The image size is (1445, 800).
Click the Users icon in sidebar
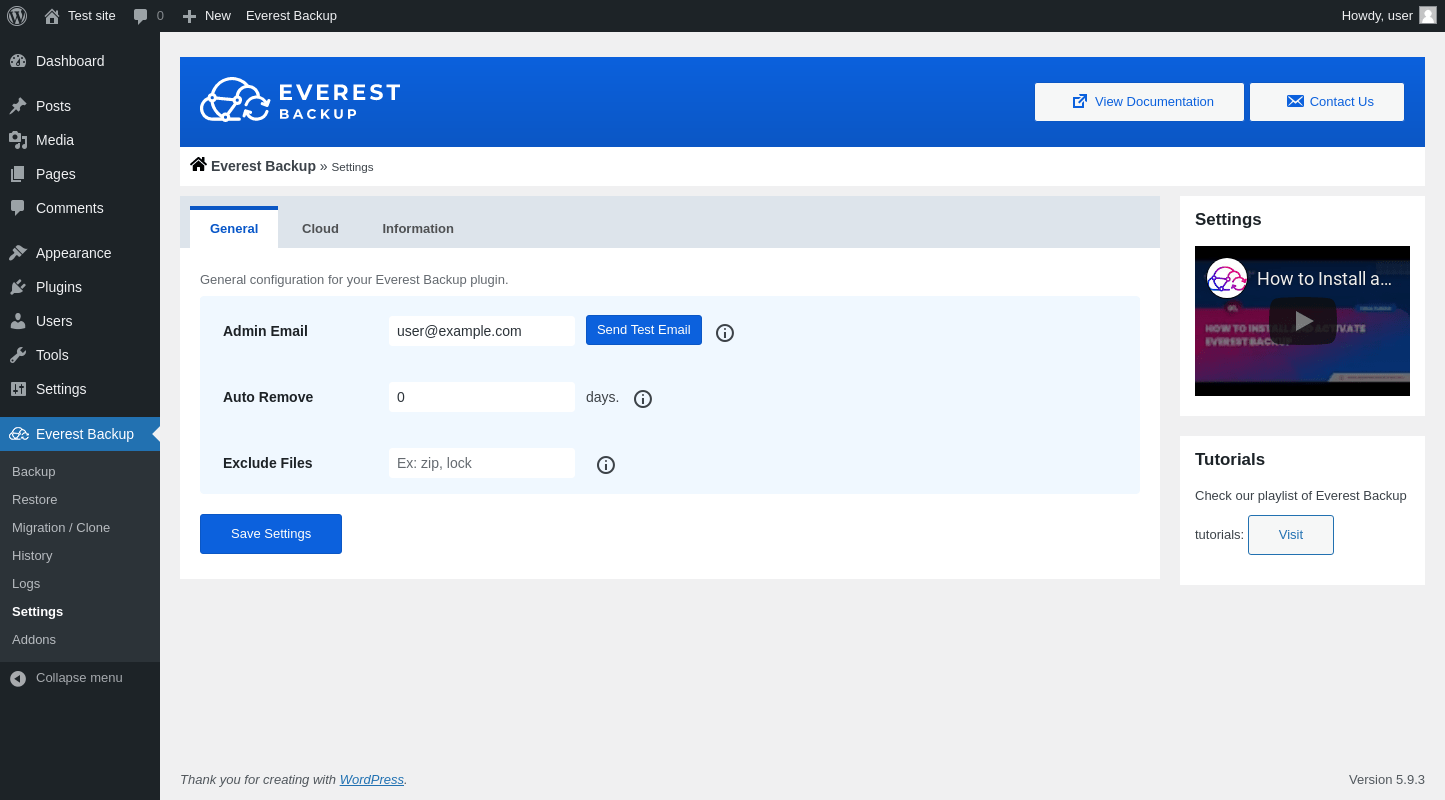[x=18, y=321]
